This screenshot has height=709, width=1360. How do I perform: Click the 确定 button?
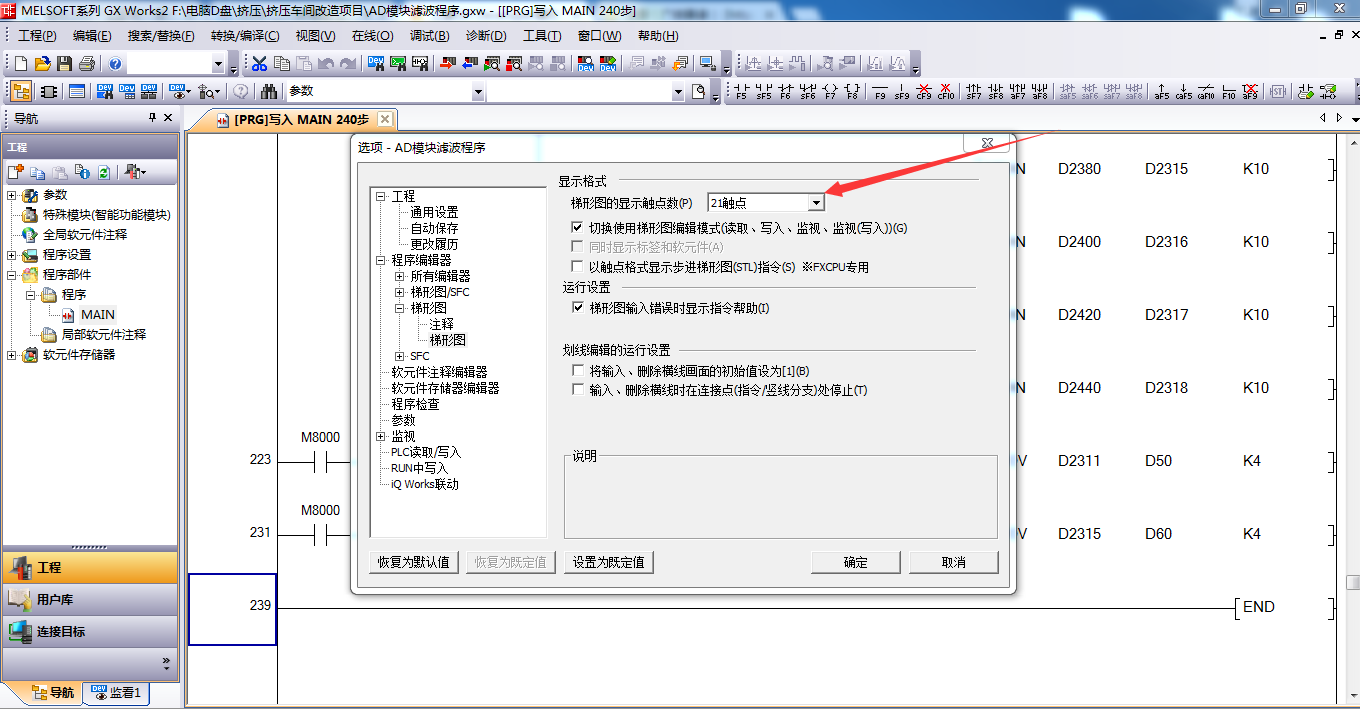pos(855,562)
